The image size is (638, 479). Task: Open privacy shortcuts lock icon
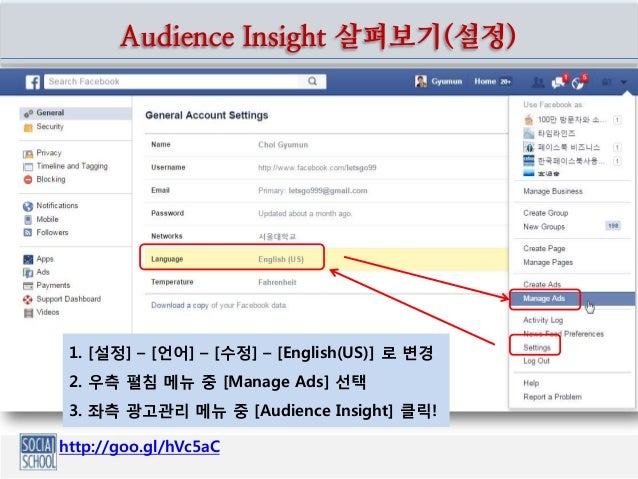[606, 82]
